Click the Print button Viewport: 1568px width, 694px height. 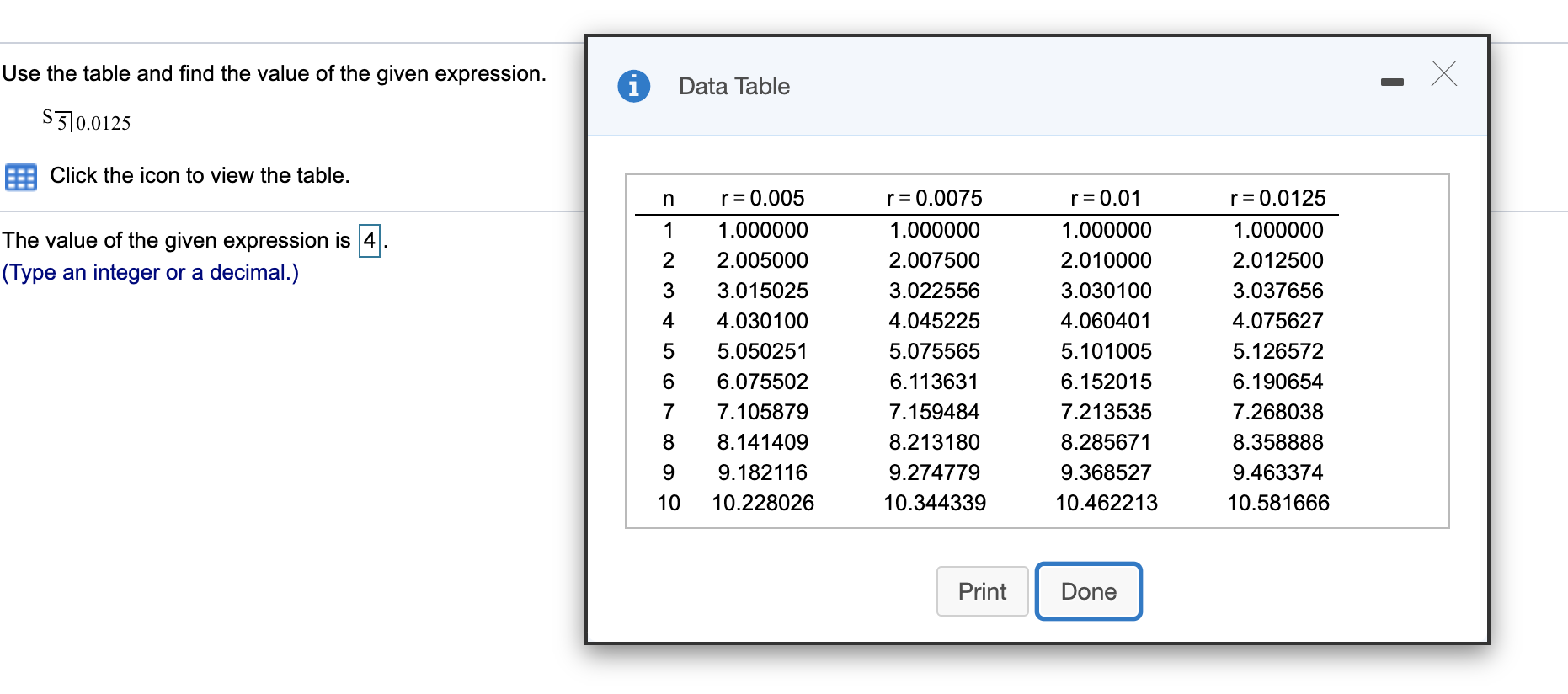click(982, 591)
